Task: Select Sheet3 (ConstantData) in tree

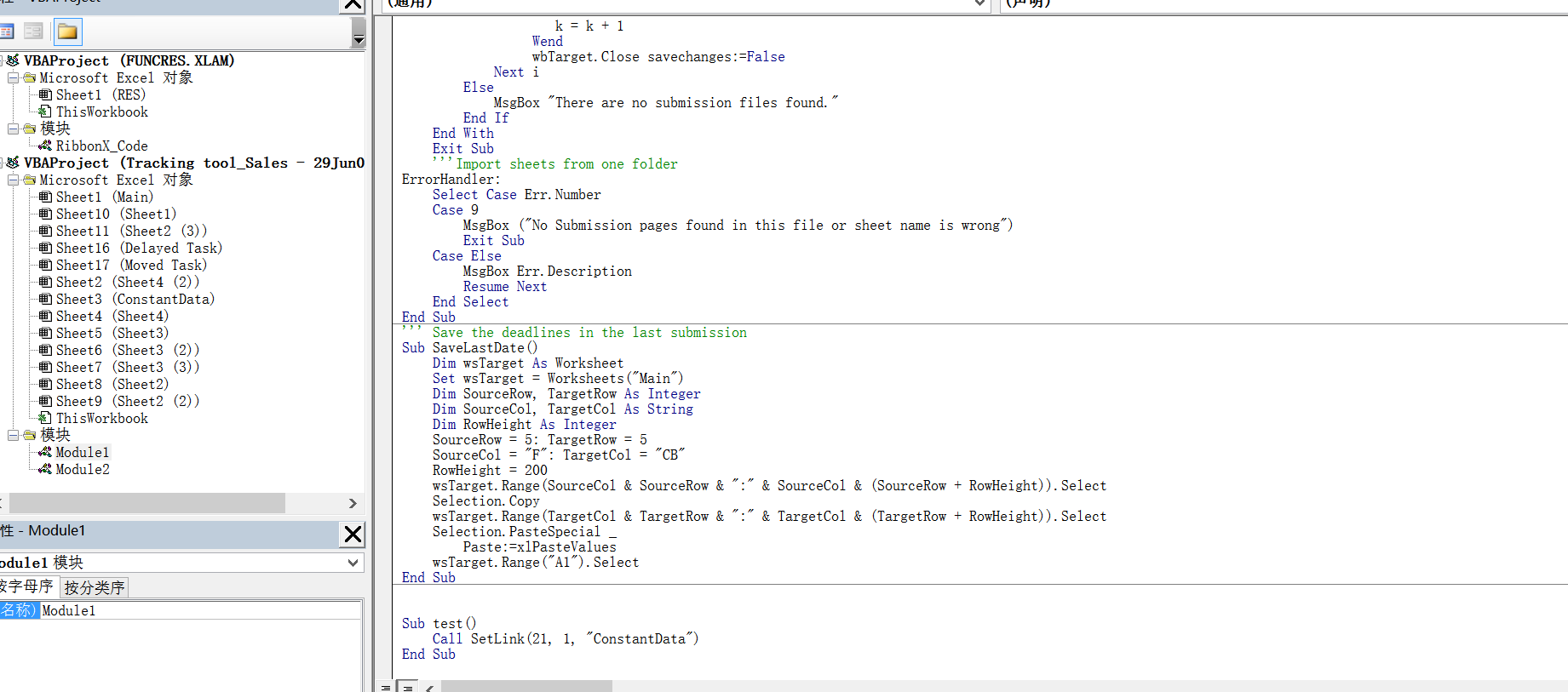Action: click(x=135, y=299)
